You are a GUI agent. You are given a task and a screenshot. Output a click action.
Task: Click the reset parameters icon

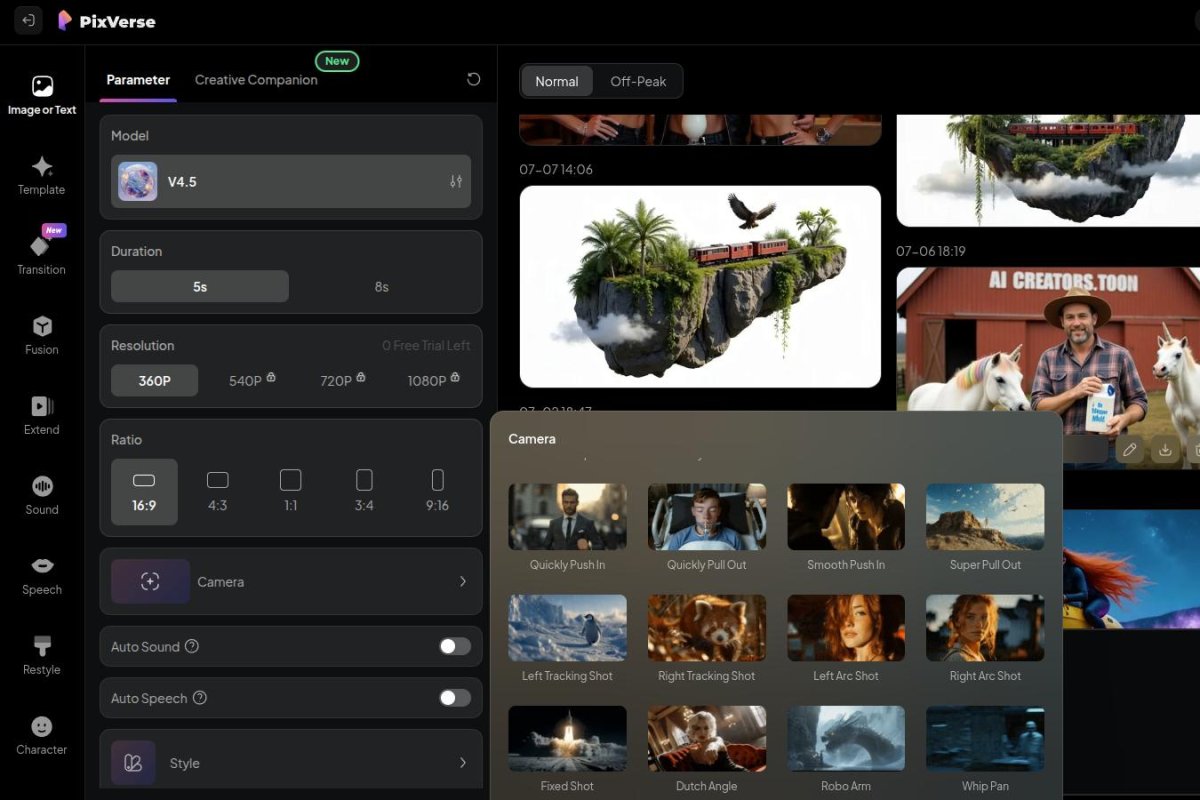click(472, 79)
